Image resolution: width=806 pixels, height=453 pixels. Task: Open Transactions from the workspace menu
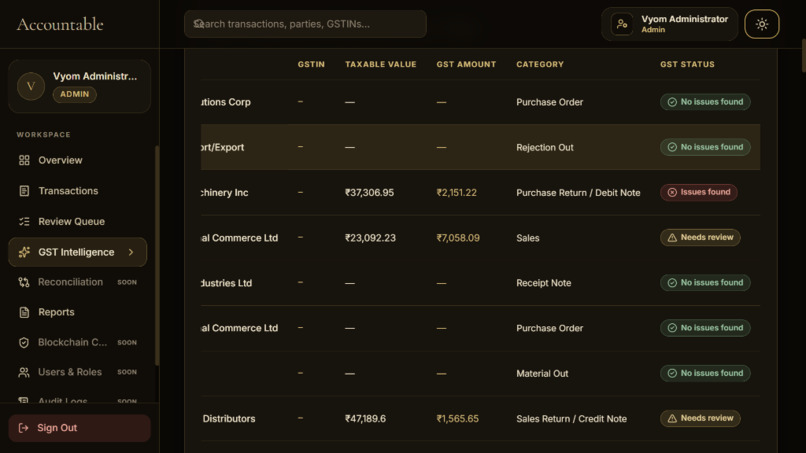78,191
